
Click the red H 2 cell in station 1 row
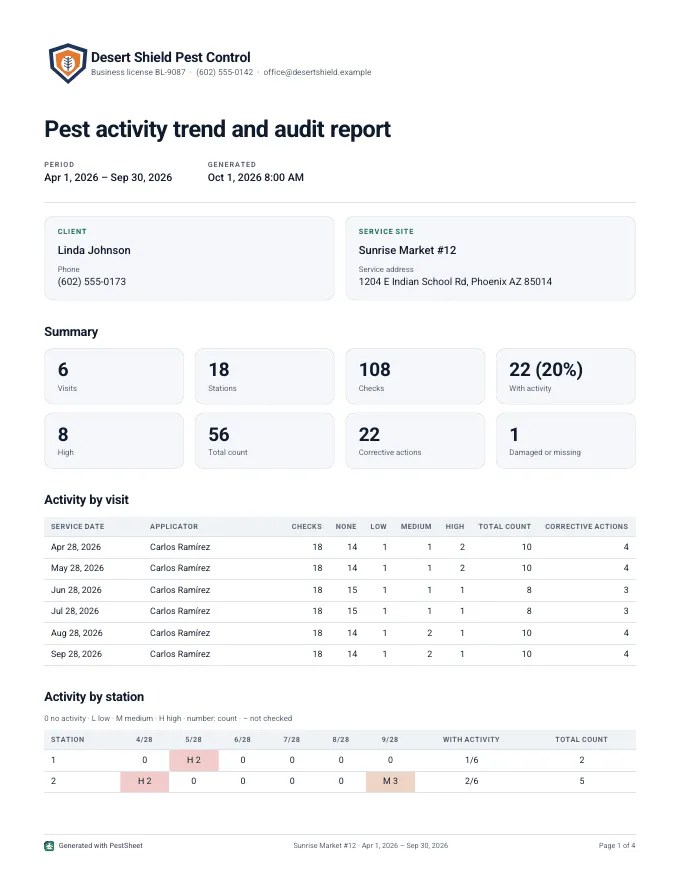194,760
